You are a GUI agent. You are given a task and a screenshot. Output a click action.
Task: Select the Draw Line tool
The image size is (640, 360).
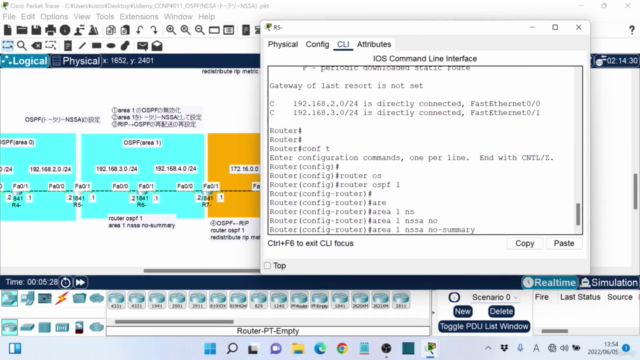tap(82, 46)
